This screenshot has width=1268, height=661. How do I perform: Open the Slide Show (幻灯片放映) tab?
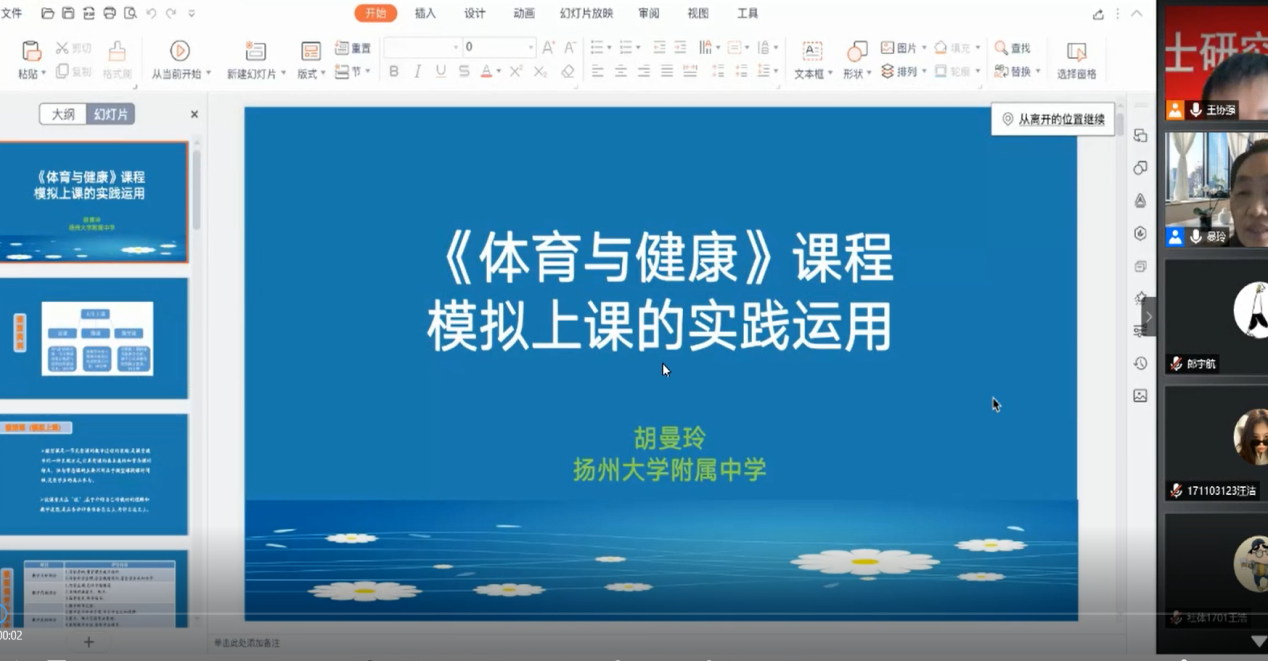[x=586, y=14]
